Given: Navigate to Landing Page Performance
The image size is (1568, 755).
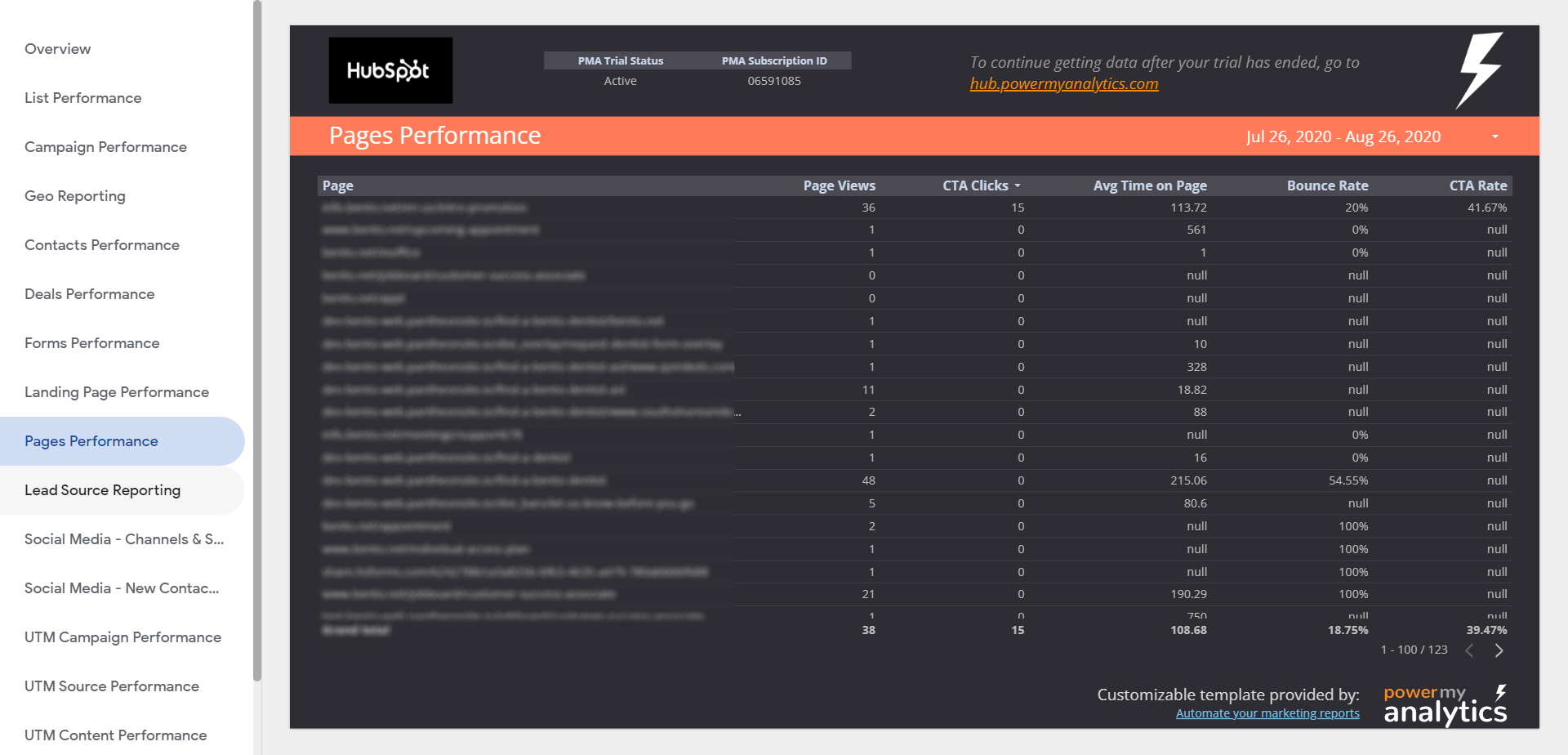Looking at the screenshot, I should [117, 392].
